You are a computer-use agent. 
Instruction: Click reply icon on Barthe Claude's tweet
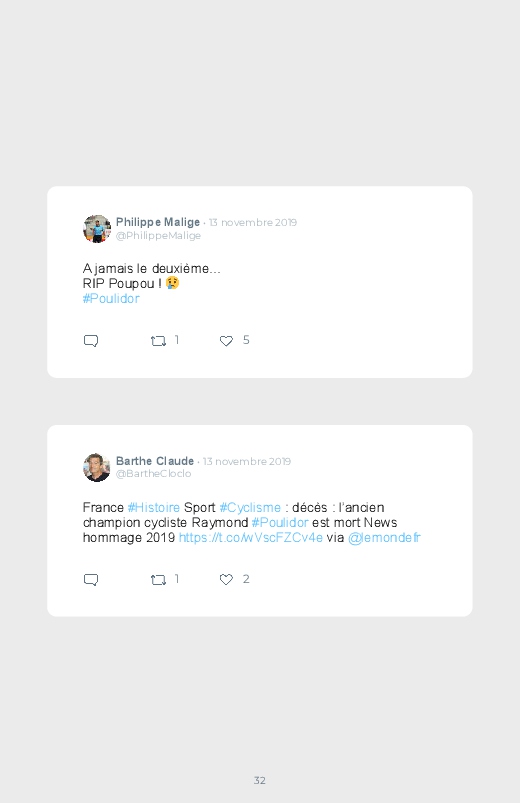pyautogui.click(x=91, y=579)
